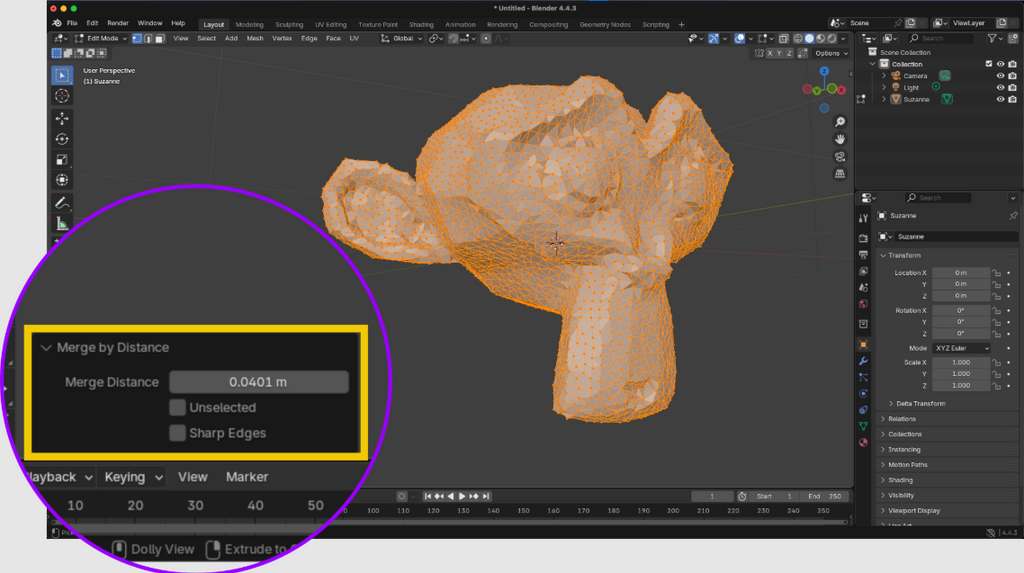Click the pan view hand icon
1024x573 pixels.
[x=840, y=139]
